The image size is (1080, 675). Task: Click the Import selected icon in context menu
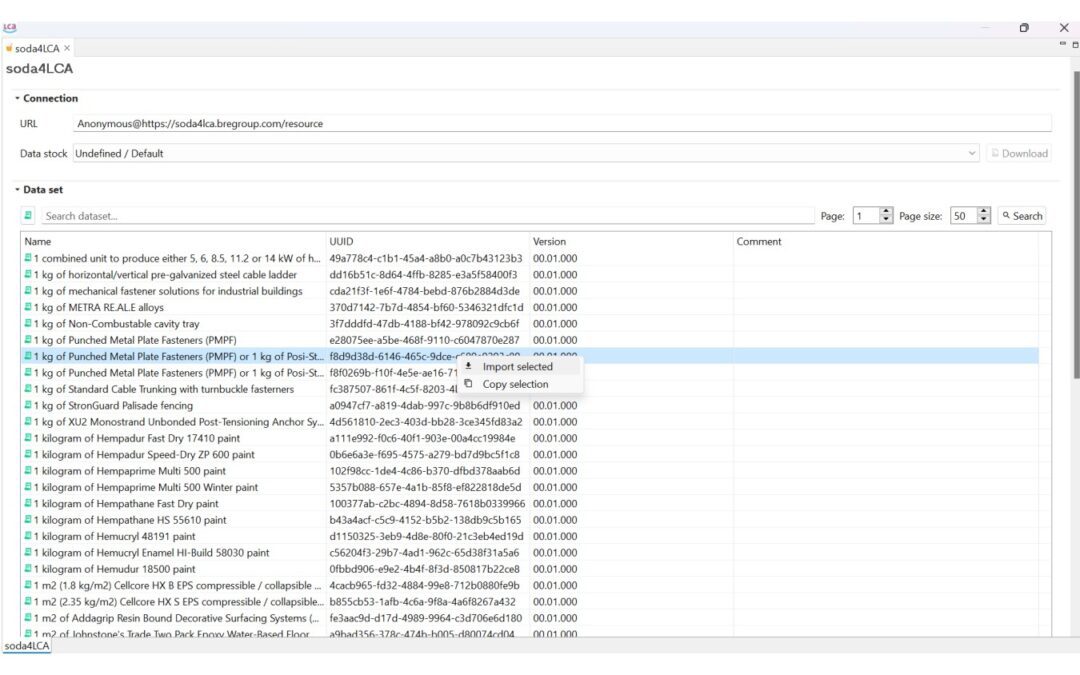point(469,366)
